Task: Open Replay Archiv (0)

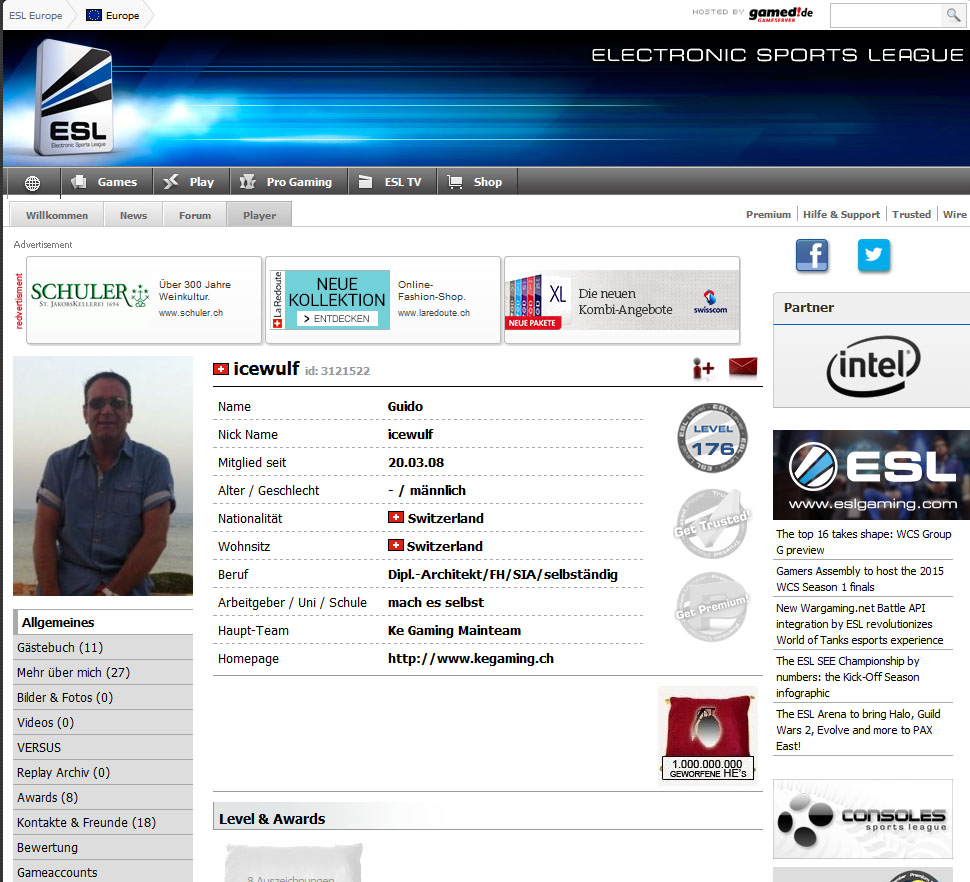Action: tap(103, 773)
